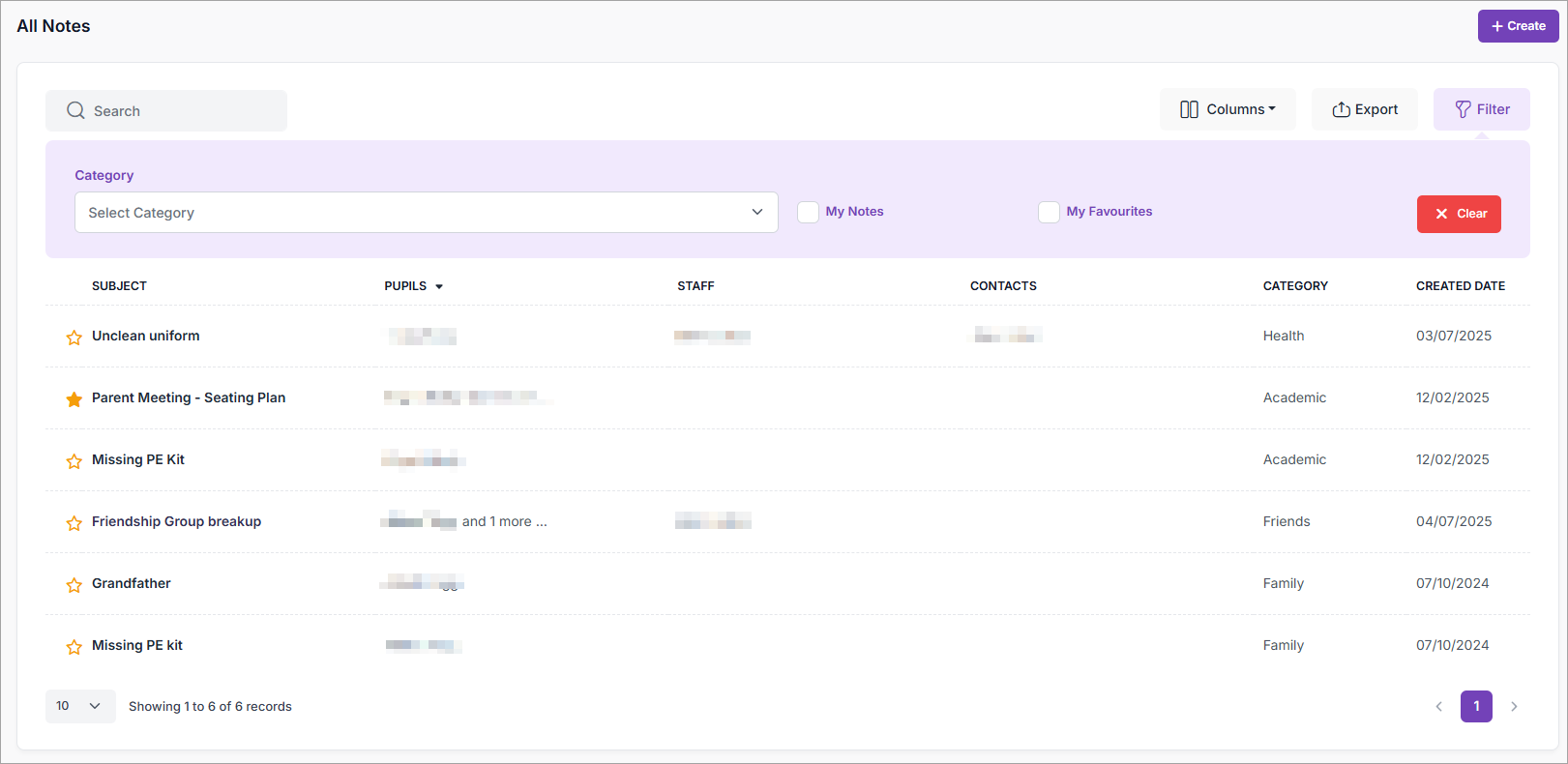Star the Unclean uniform note
Screen dimensions: 1568x764
[x=74, y=338]
